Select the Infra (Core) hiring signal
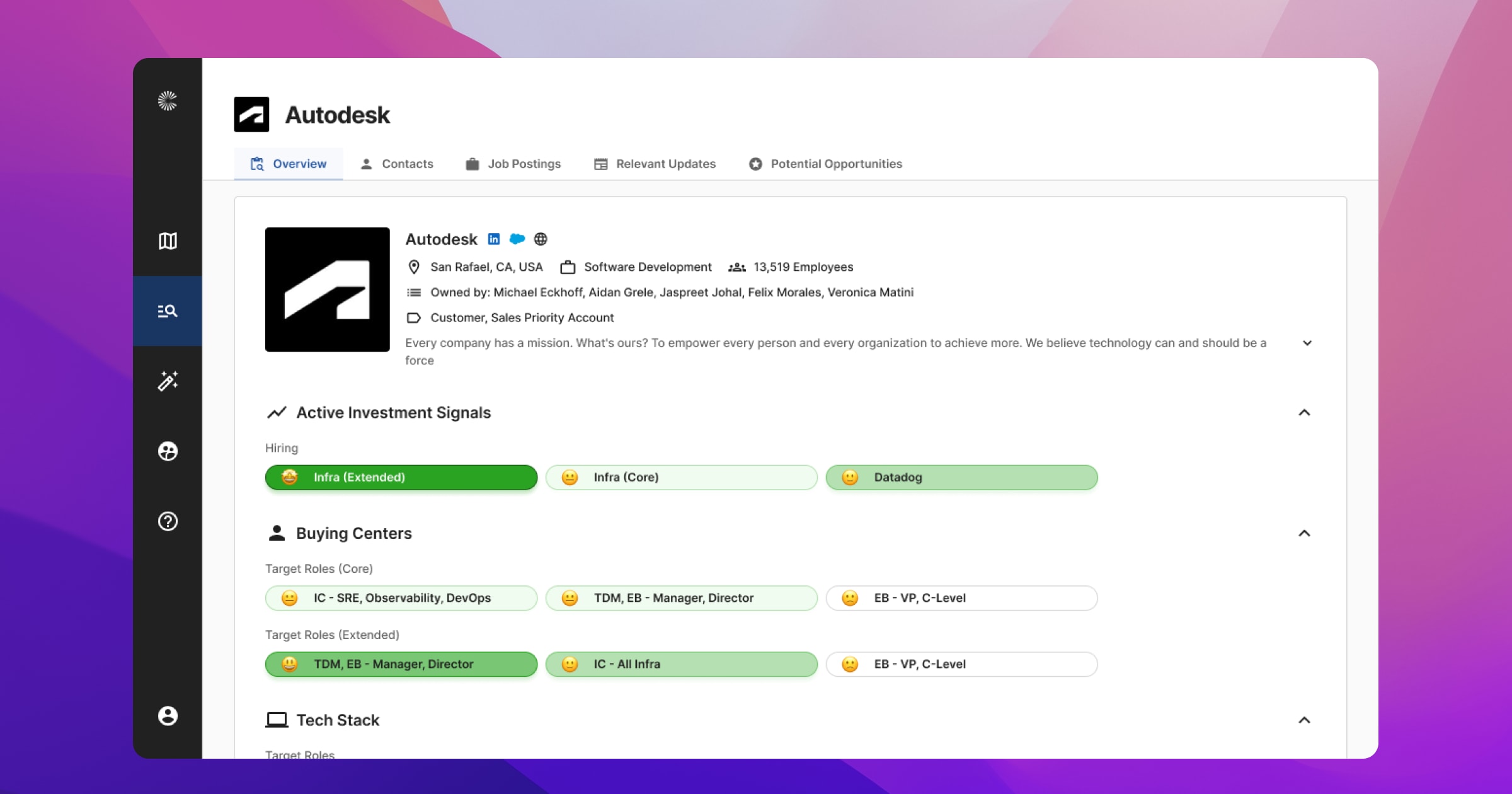The image size is (1512, 794). coord(682,478)
